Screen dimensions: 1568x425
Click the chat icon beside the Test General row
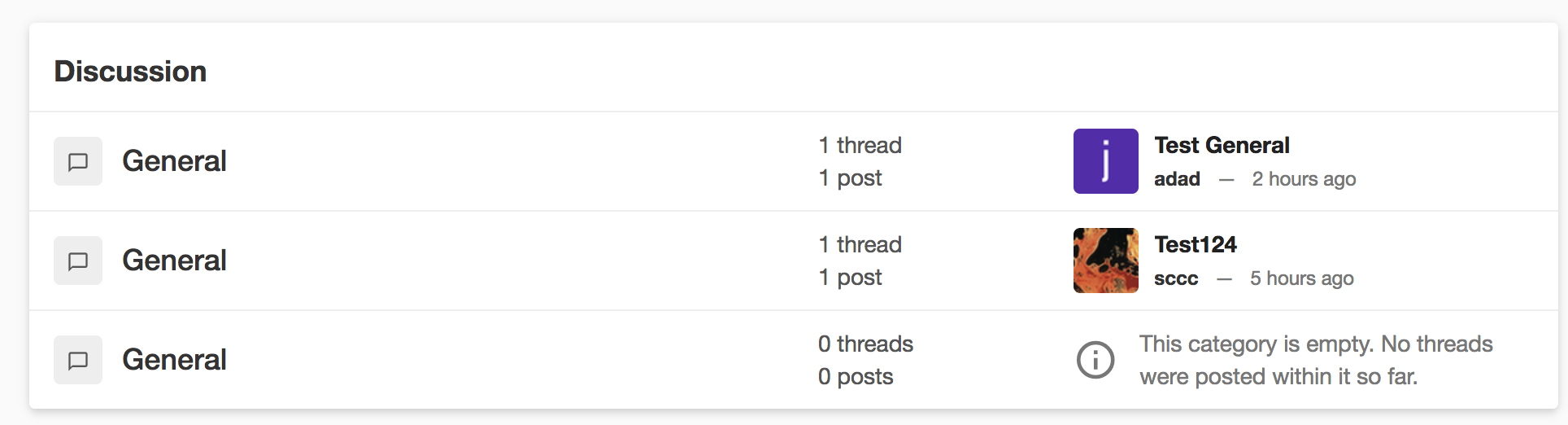coord(78,161)
